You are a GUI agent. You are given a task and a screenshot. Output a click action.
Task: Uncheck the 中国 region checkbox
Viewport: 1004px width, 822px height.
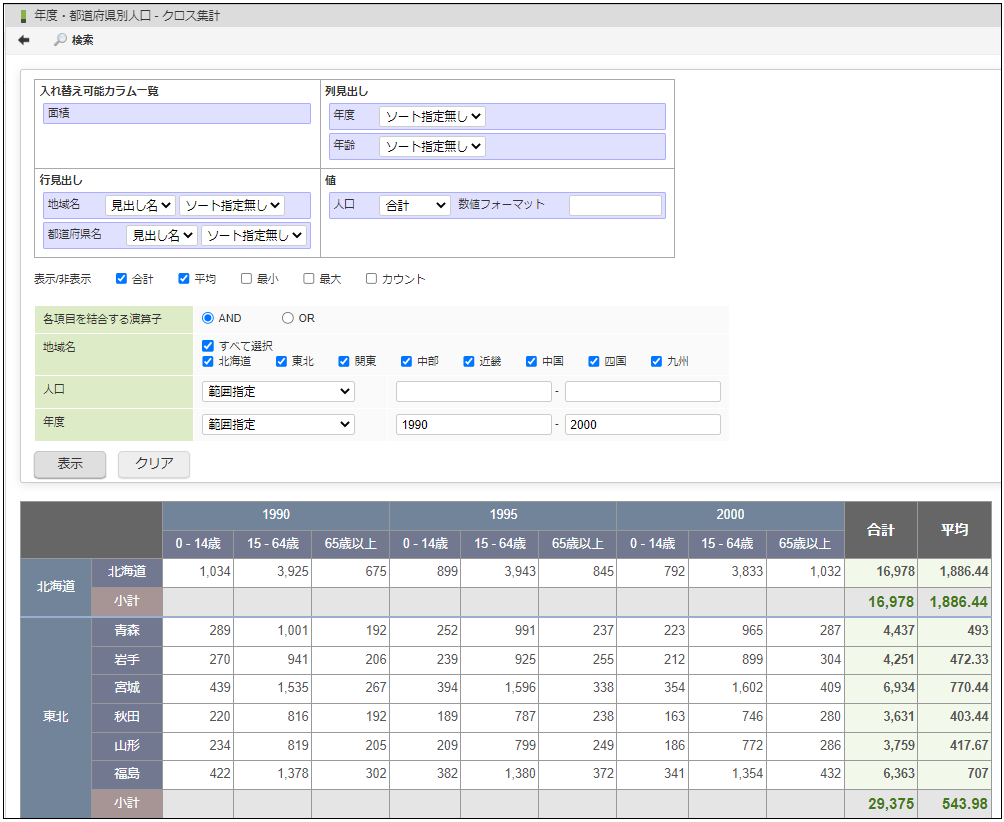pos(531,361)
